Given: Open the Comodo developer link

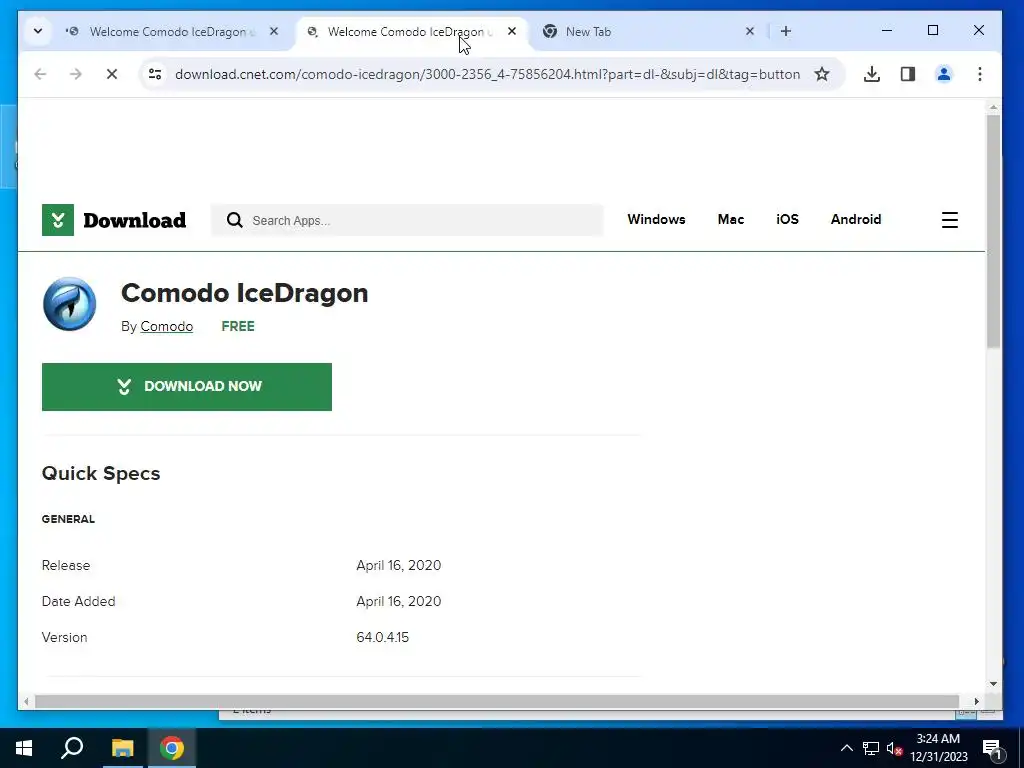Looking at the screenshot, I should [167, 327].
